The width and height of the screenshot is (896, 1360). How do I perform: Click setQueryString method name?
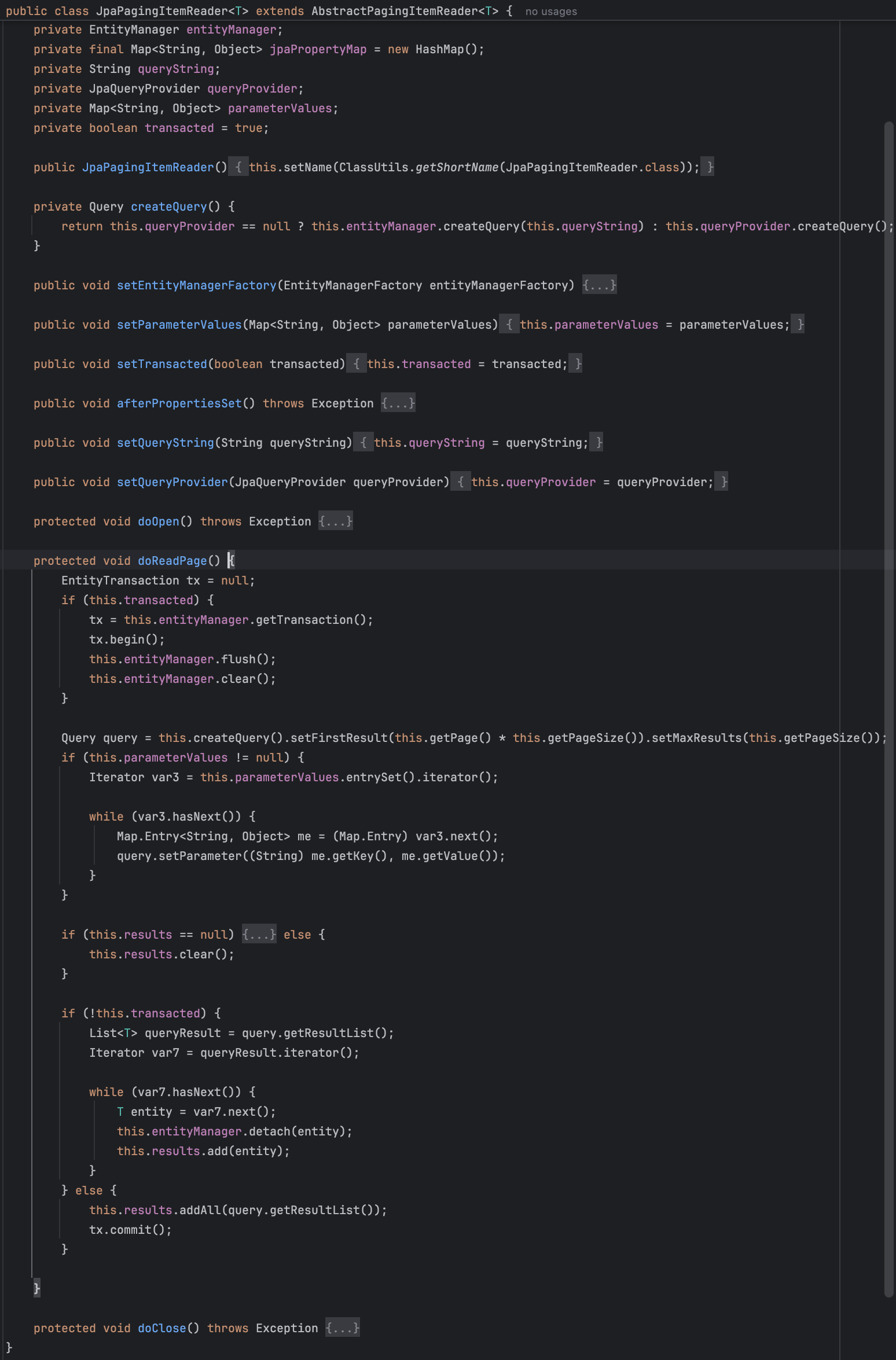point(166,443)
